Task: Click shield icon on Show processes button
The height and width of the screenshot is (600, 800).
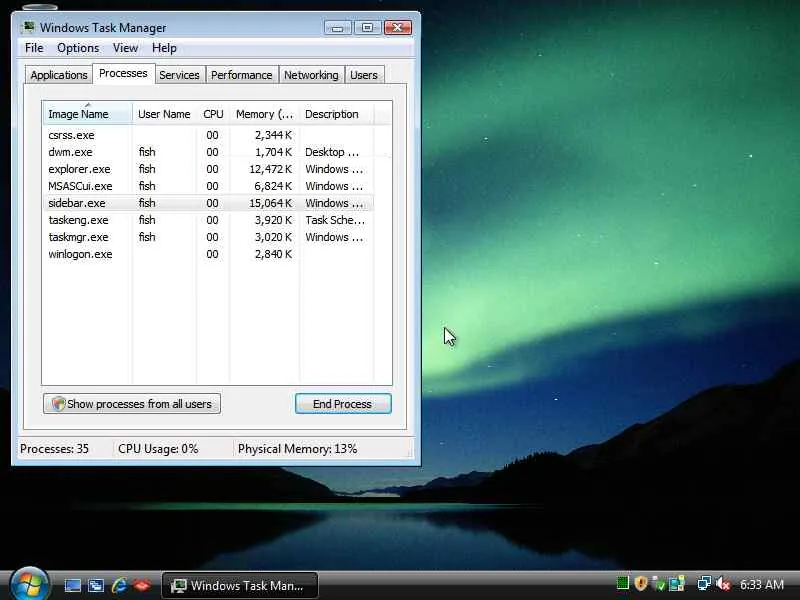Action: click(58, 404)
